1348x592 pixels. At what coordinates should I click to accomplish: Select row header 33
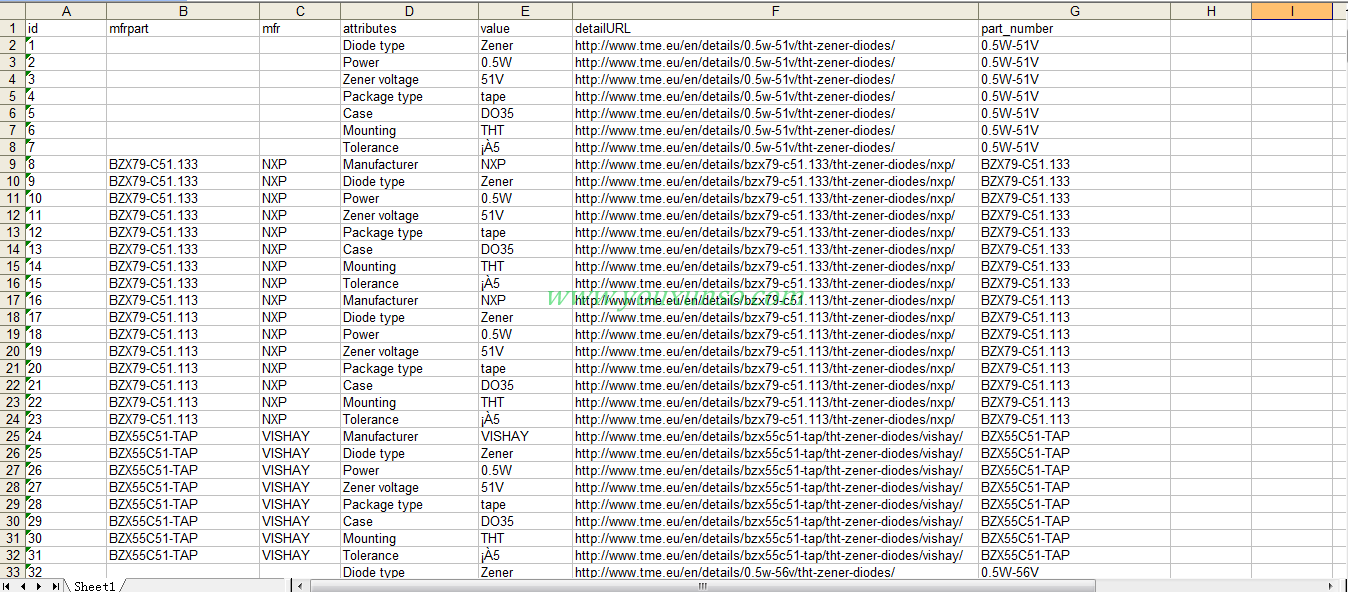pos(13,572)
